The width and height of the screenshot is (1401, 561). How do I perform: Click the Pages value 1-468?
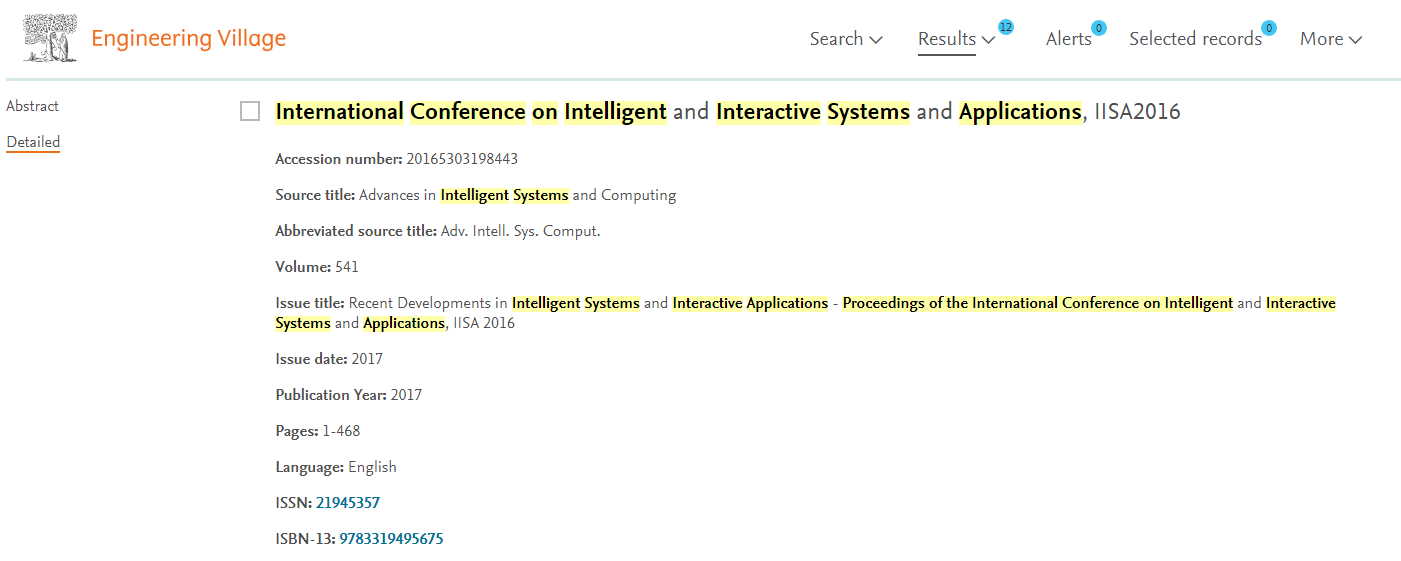[x=341, y=431]
